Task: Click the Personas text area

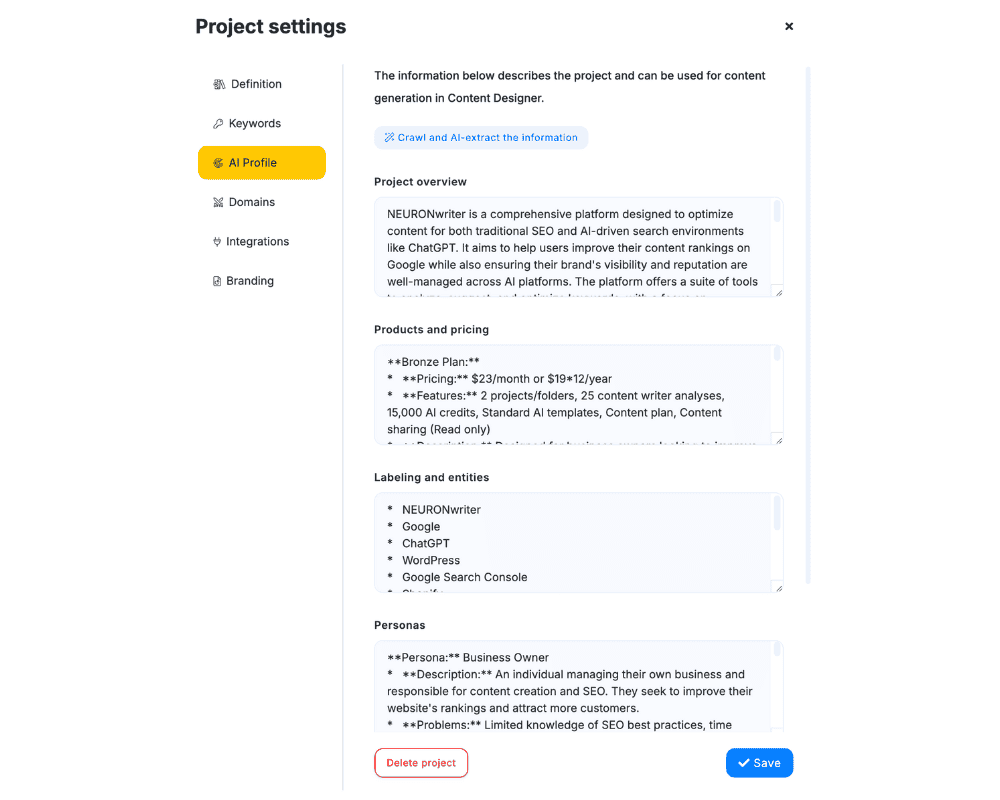Action: click(570, 690)
